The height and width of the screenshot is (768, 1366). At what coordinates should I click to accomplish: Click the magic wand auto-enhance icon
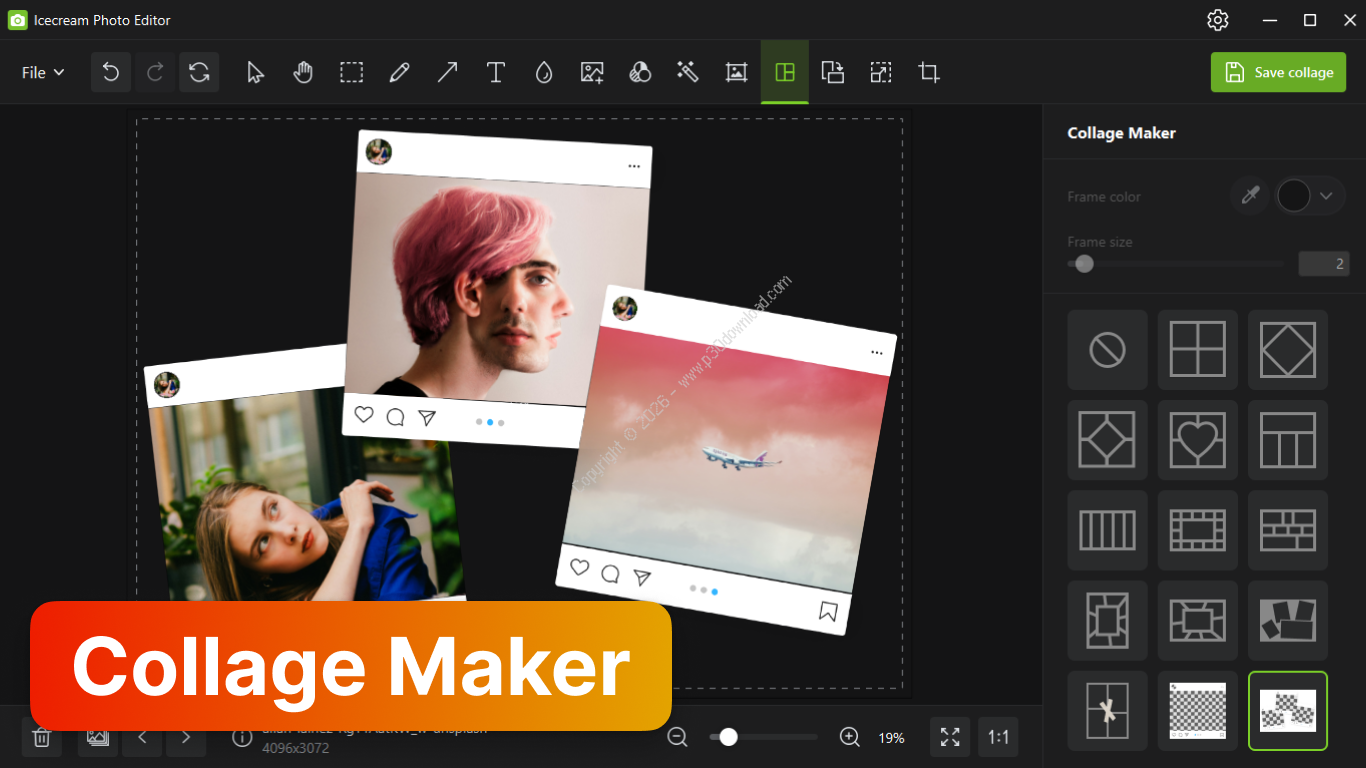[687, 72]
